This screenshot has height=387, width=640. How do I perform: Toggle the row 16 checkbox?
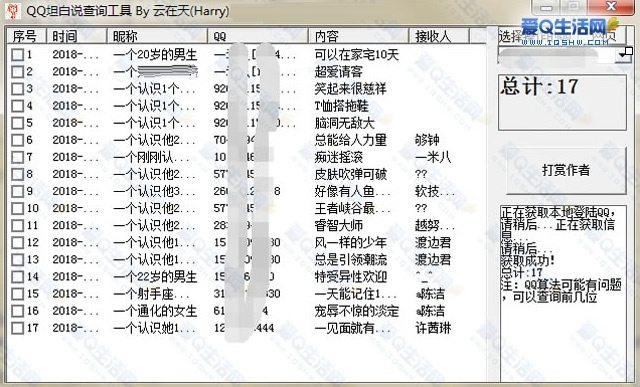coord(18,311)
